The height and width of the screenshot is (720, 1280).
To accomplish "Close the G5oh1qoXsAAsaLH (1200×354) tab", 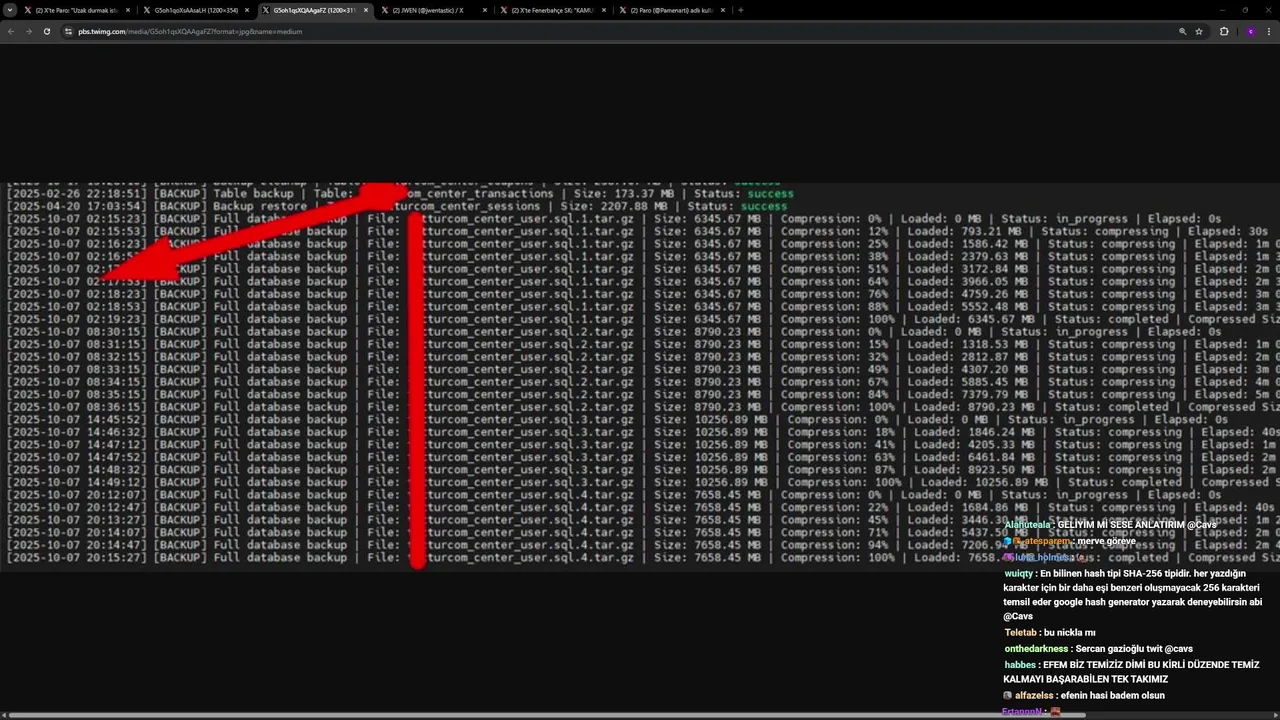I will pyautogui.click(x=247, y=10).
